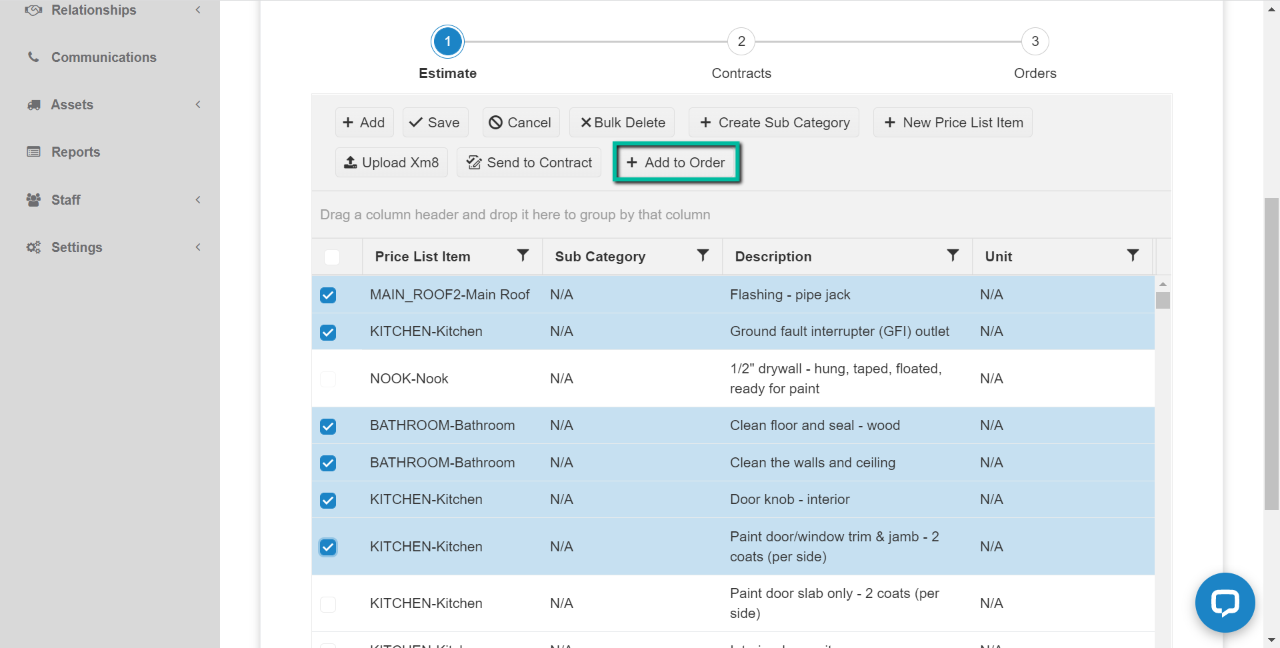
Task: Go to step 2 Contracts
Action: [x=741, y=42]
